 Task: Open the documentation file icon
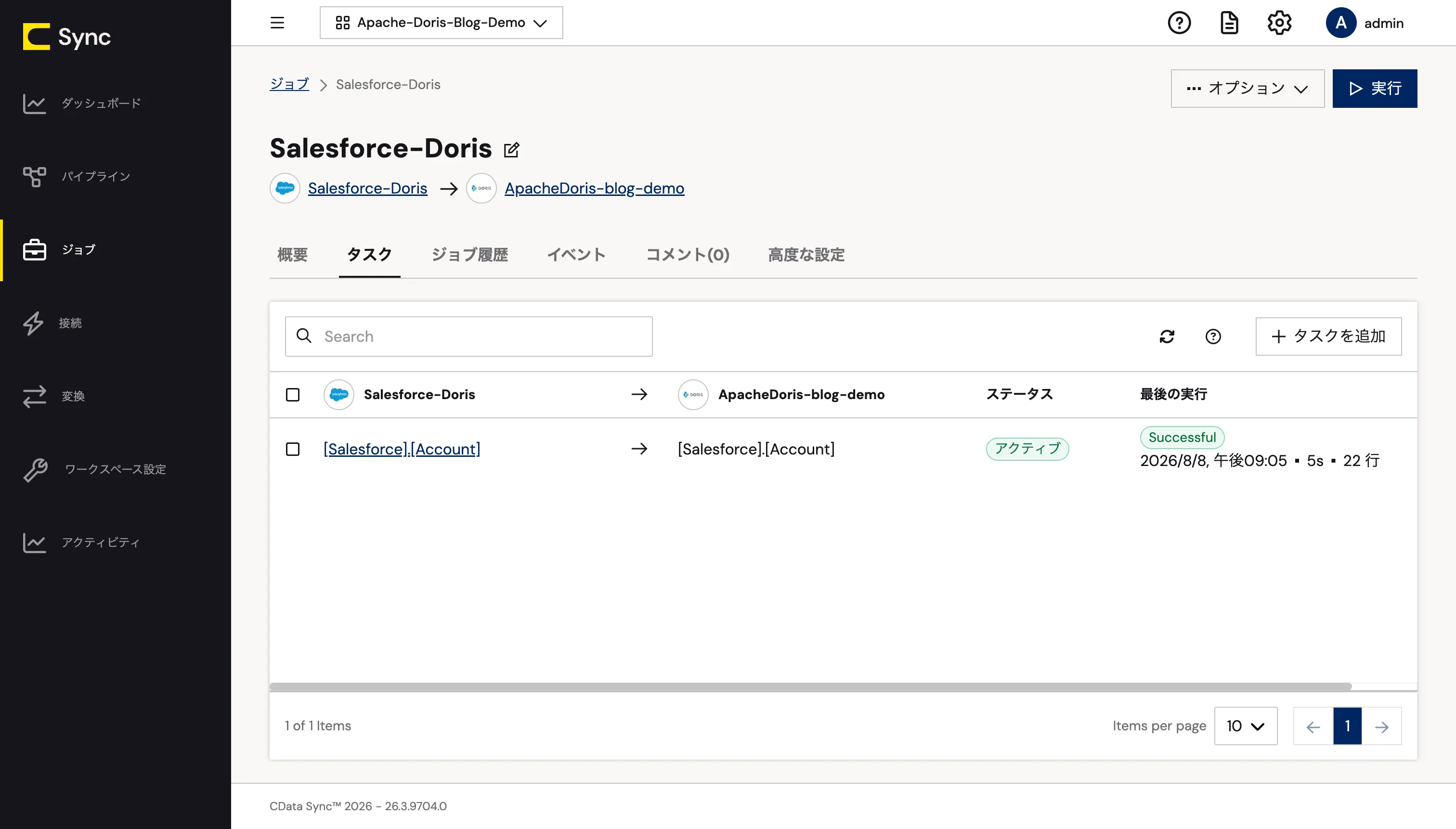coord(1229,23)
